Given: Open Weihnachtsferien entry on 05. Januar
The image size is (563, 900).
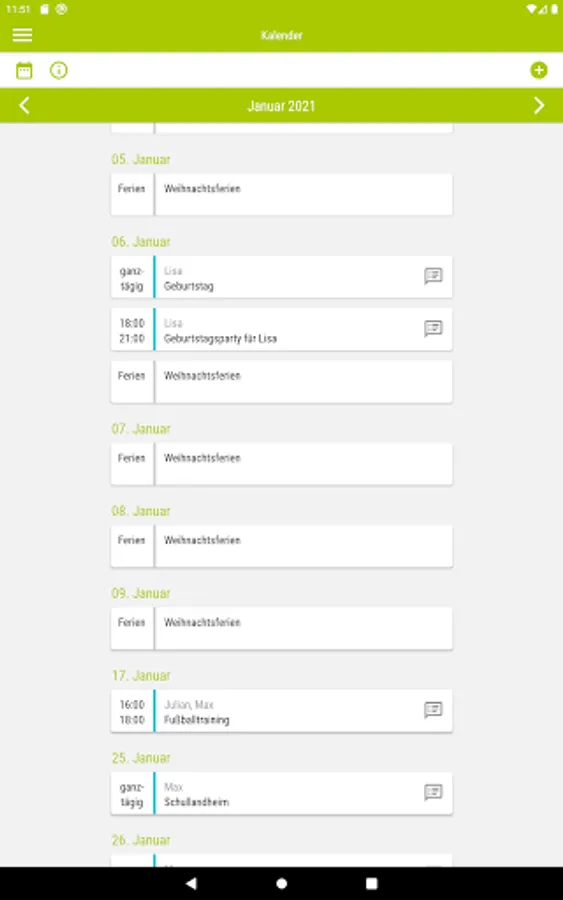Looking at the screenshot, I should 281,195.
